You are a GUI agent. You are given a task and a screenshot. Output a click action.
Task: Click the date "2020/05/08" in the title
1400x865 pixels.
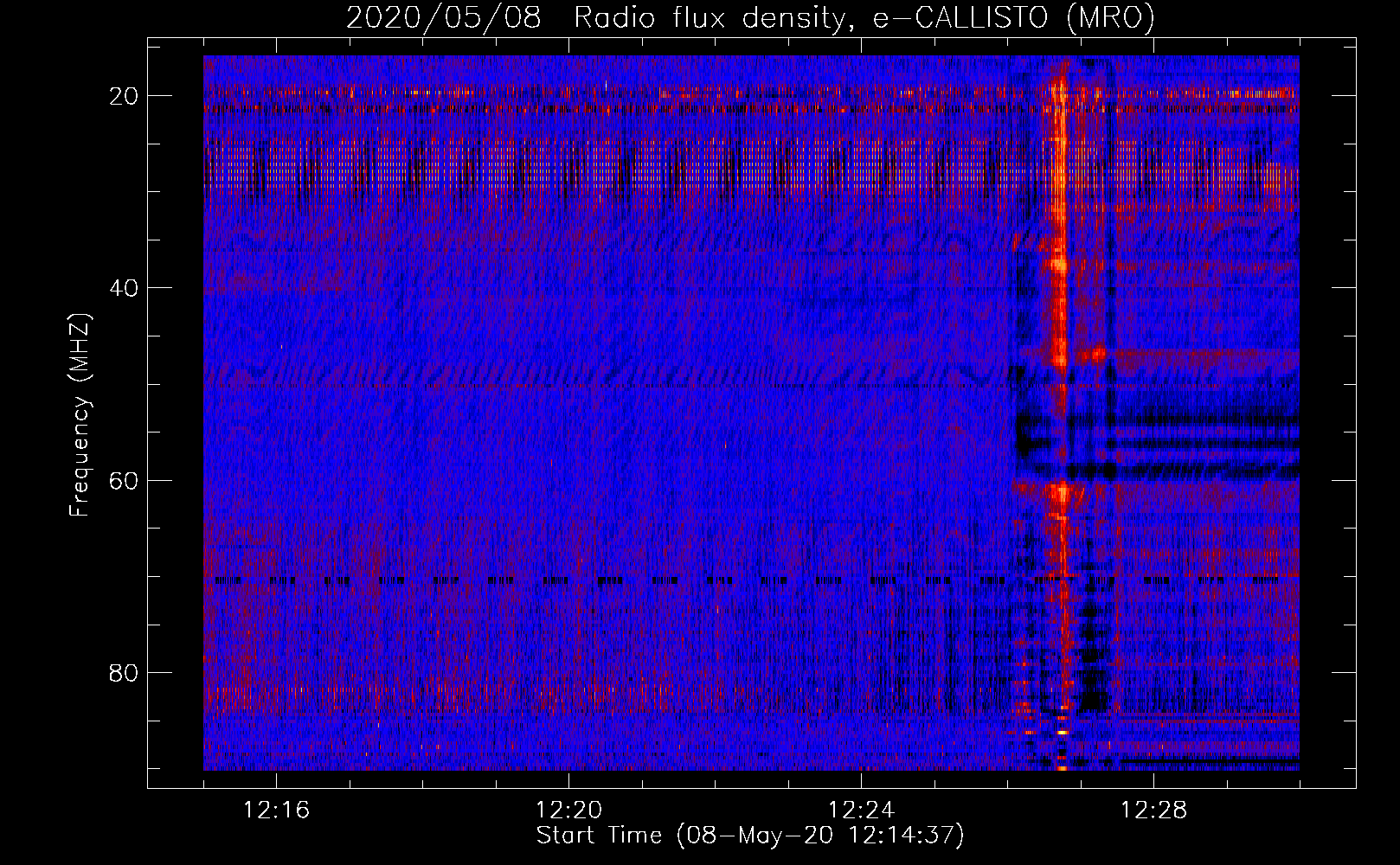[444, 18]
